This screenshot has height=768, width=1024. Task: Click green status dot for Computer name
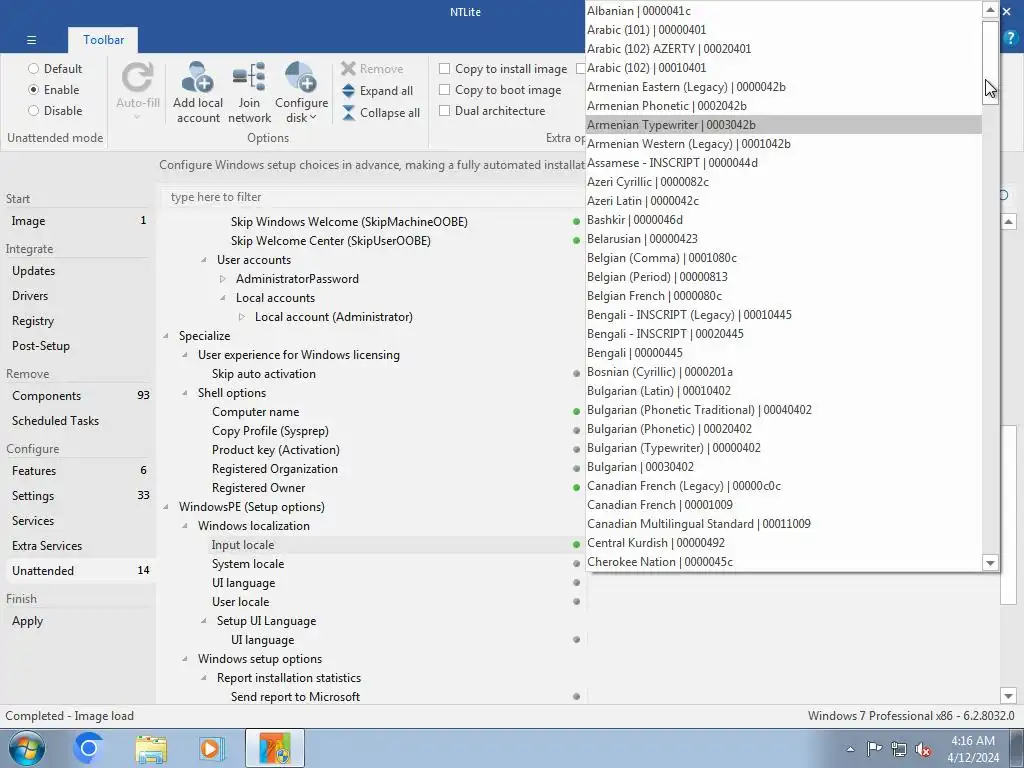pyautogui.click(x=576, y=411)
